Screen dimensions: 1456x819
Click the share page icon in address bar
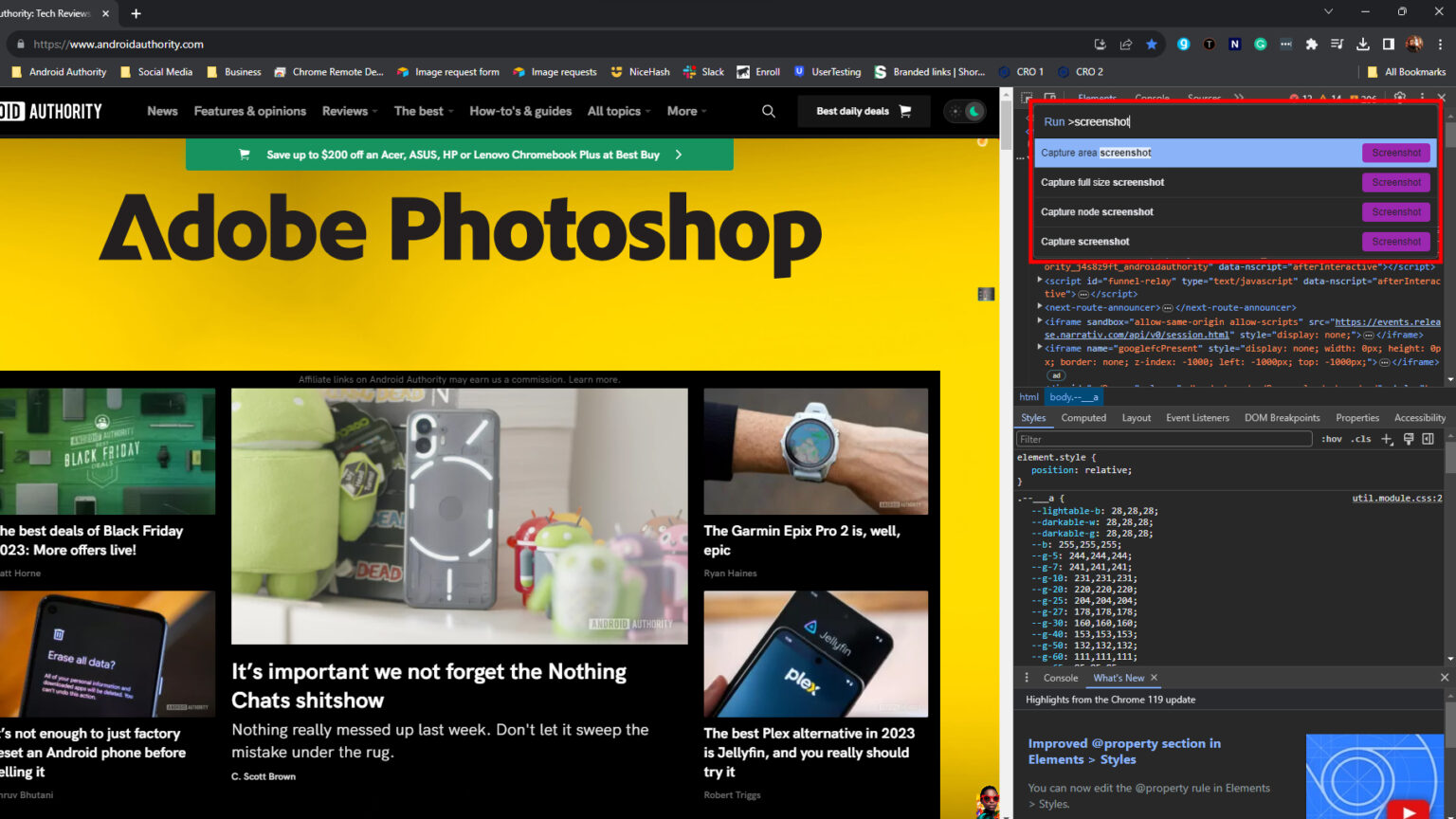pyautogui.click(x=1125, y=44)
